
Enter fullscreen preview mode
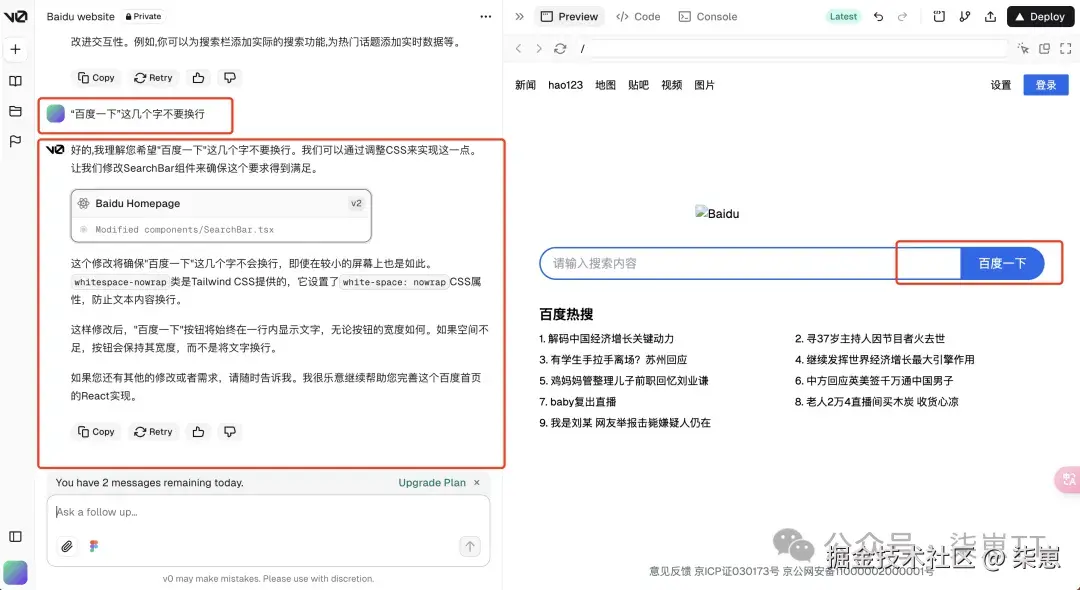tap(1066, 48)
